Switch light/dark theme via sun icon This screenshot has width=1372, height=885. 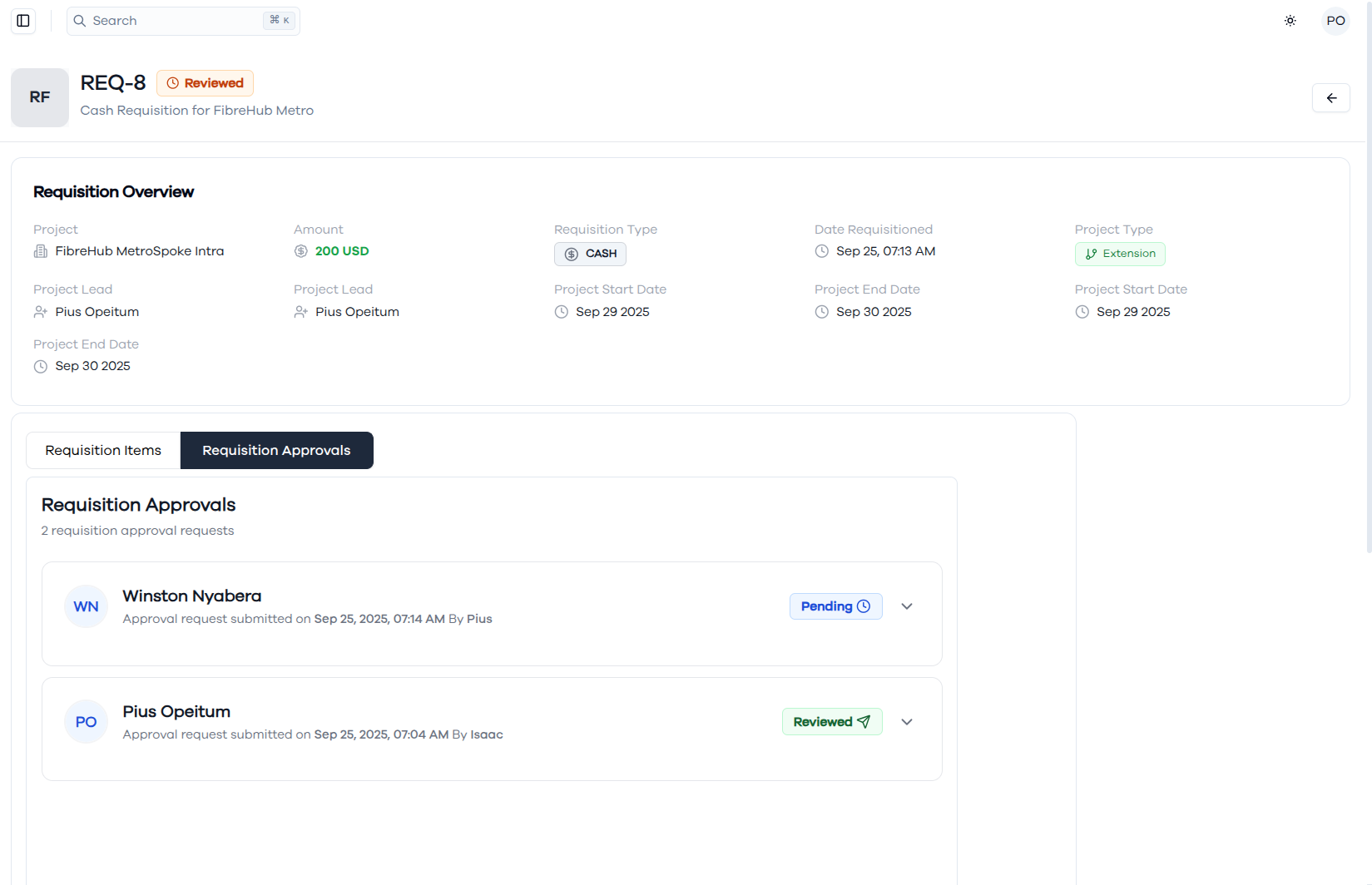point(1290,21)
